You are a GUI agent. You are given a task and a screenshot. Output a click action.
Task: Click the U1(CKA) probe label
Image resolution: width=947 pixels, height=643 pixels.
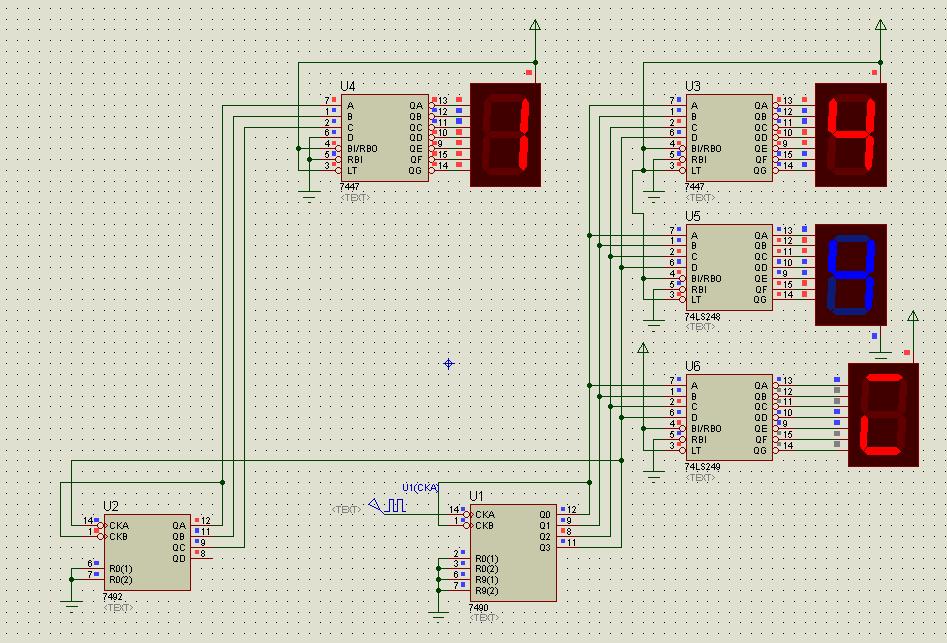tap(420, 488)
